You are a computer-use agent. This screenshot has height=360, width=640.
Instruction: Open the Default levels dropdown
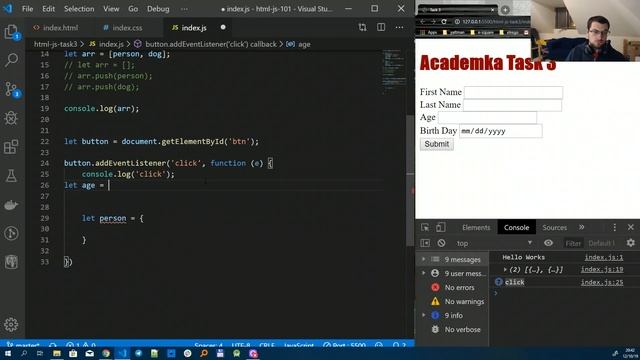click(602, 243)
